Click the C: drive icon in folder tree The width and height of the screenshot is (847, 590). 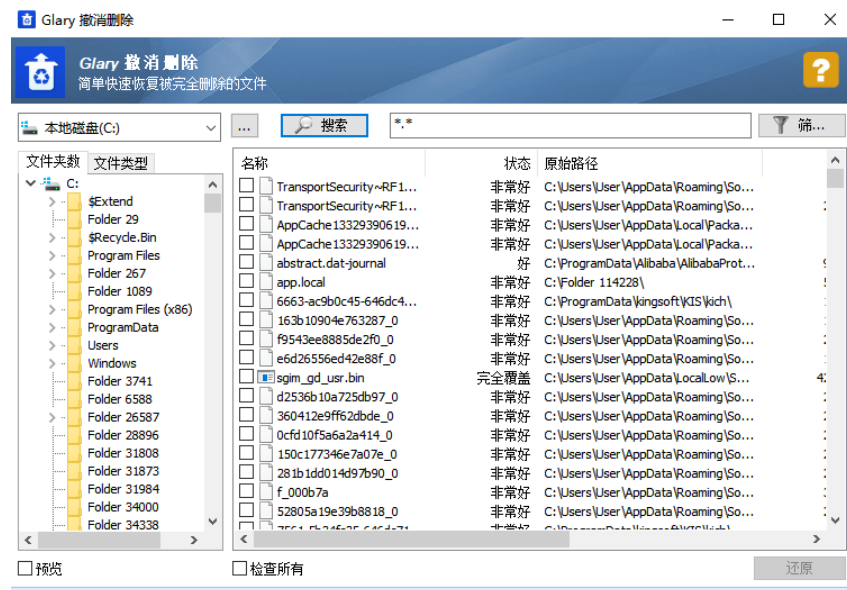pos(51,184)
